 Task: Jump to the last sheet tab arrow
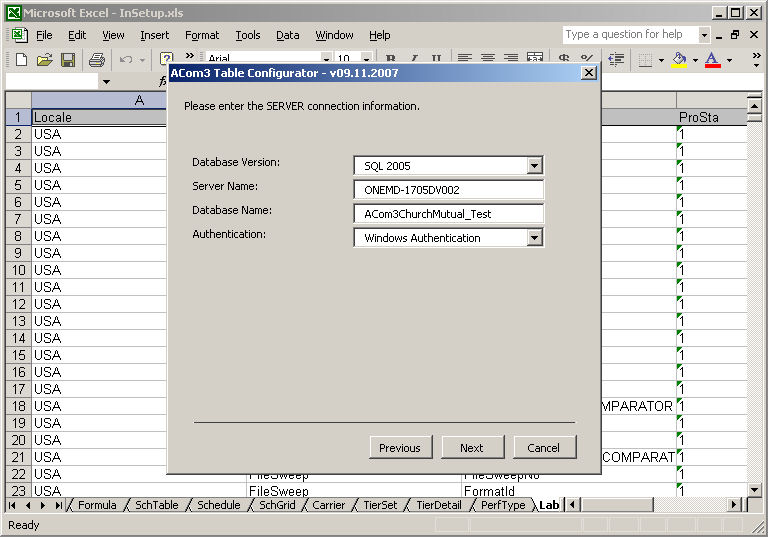(58, 505)
